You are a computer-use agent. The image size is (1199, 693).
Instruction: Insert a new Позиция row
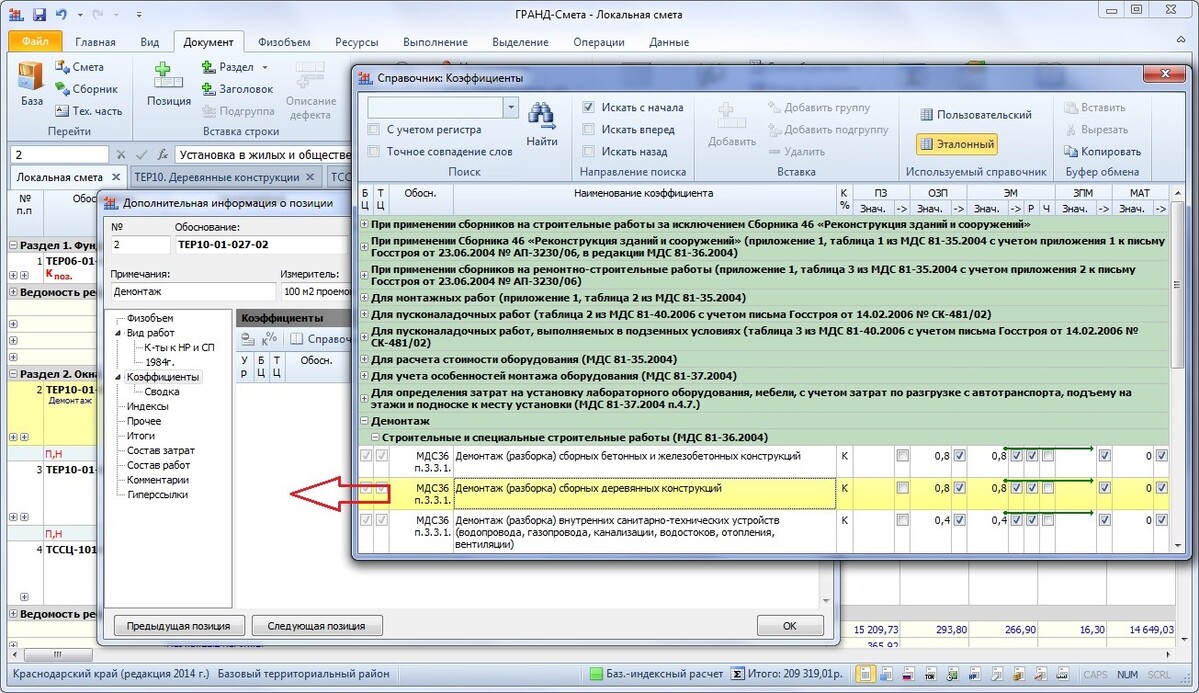[168, 83]
